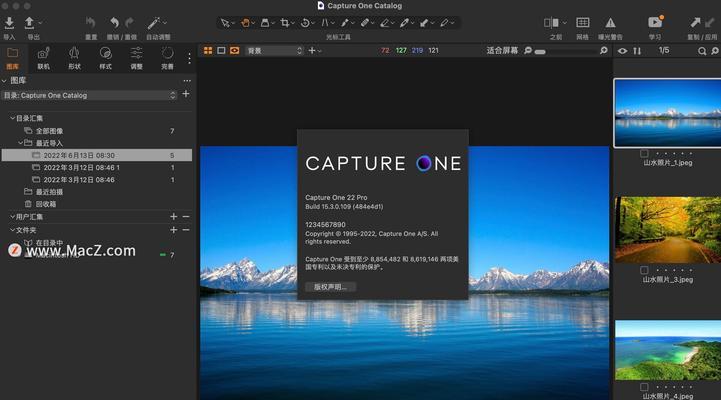
Task: Collapse the 用户汇集 section
Action: (12, 216)
